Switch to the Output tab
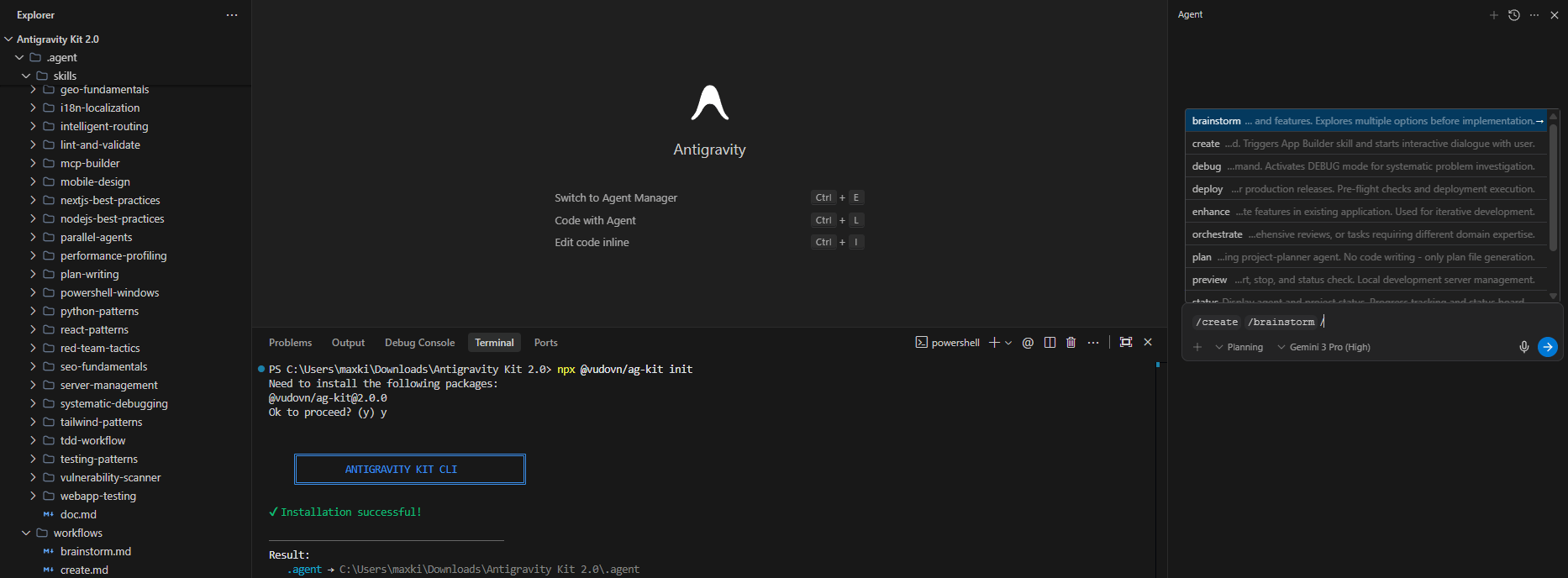This screenshot has height=578, width=1568. [348, 343]
